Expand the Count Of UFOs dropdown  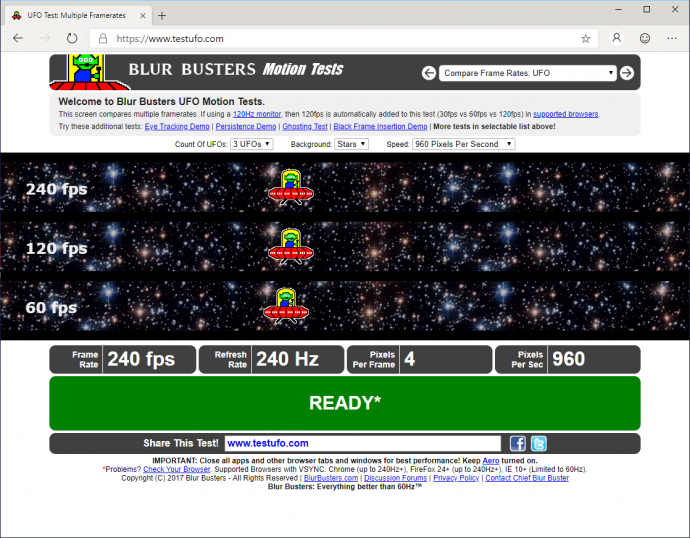(x=251, y=144)
